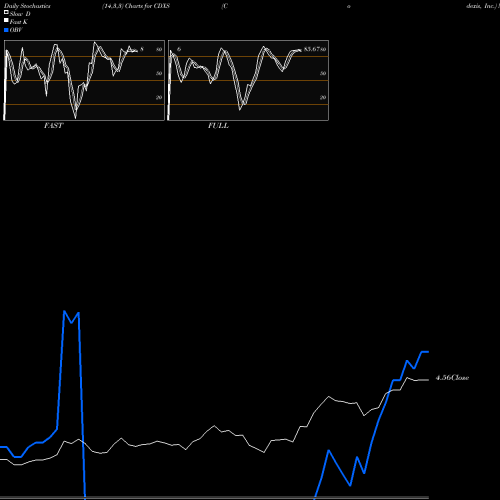Click the 50 axis label in FAST chart
The width and height of the screenshot is (500, 500).
pos(159,73)
